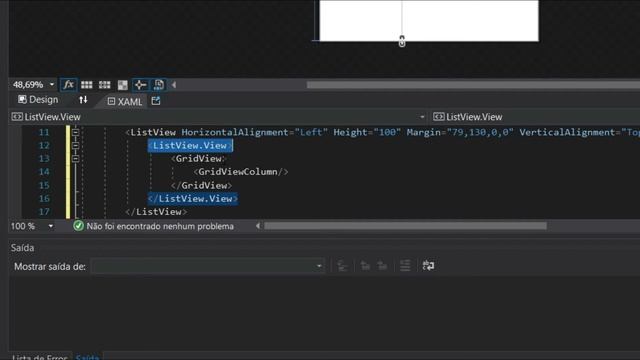640x360 pixels.
Task: Switch to the Design tab
Action: (x=38, y=100)
